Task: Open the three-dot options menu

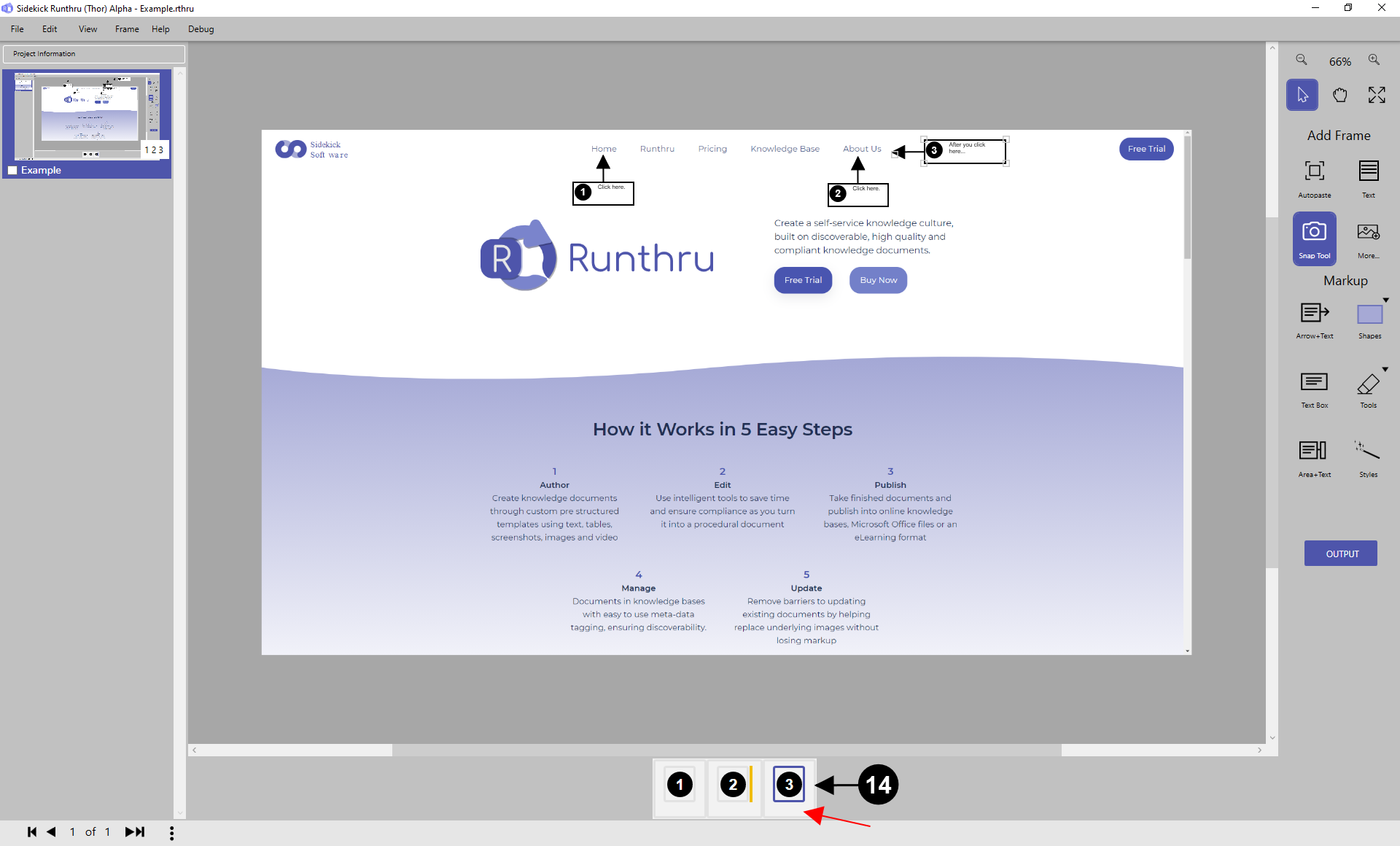Action: click(171, 833)
